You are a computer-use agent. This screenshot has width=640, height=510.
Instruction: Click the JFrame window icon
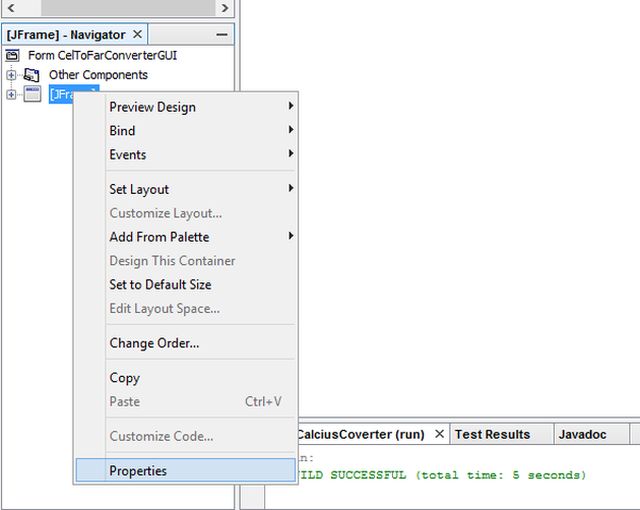pos(32,94)
